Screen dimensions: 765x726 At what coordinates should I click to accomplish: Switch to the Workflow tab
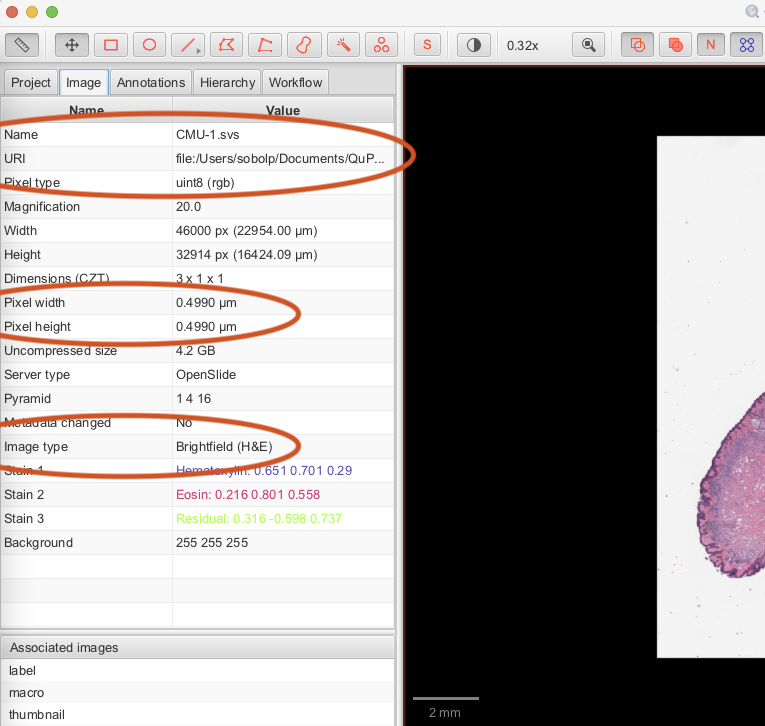296,82
